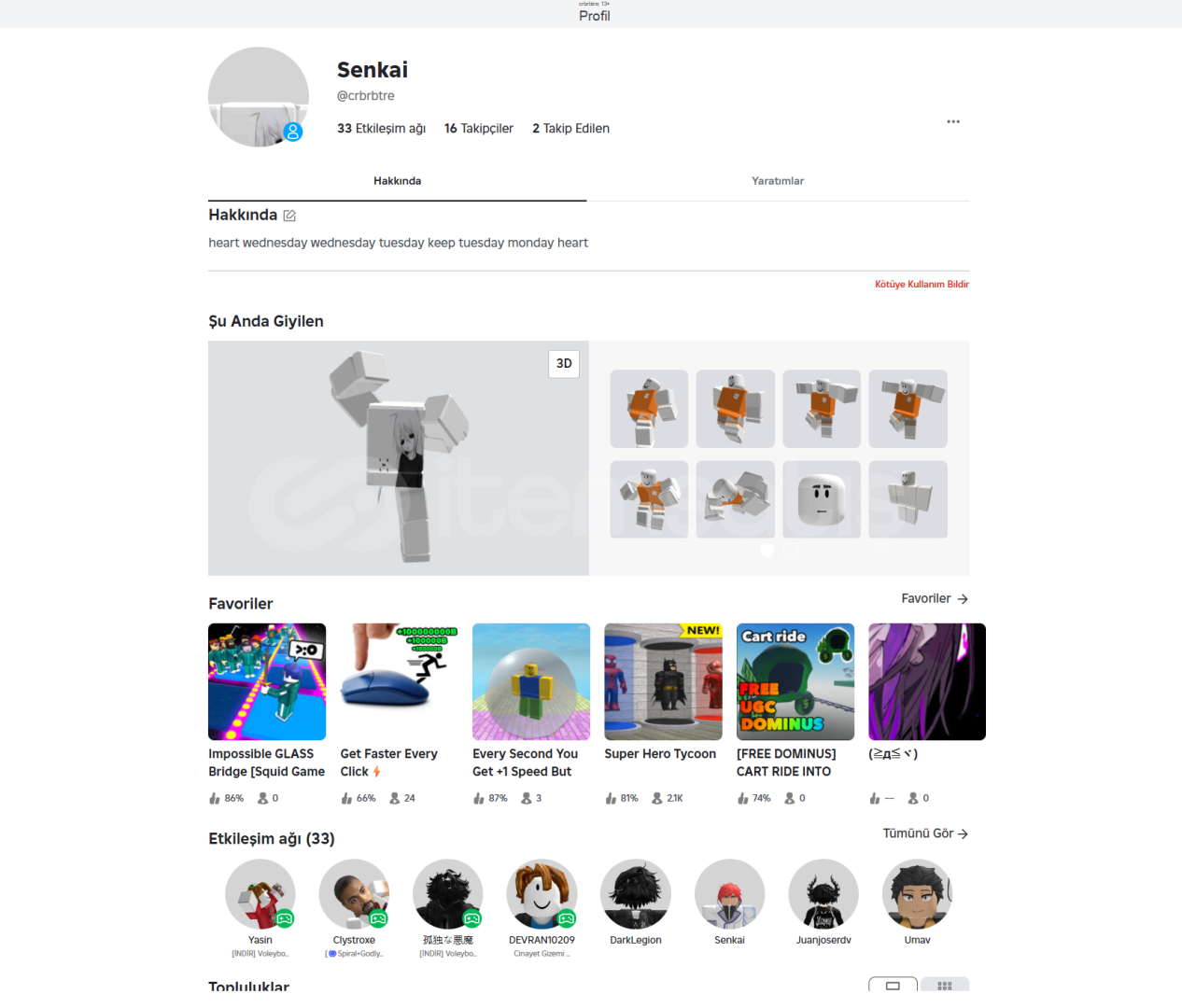This screenshot has width=1182, height=1008.
Task: Switch to the Yaratımlar tab
Action: pyautogui.click(x=778, y=181)
